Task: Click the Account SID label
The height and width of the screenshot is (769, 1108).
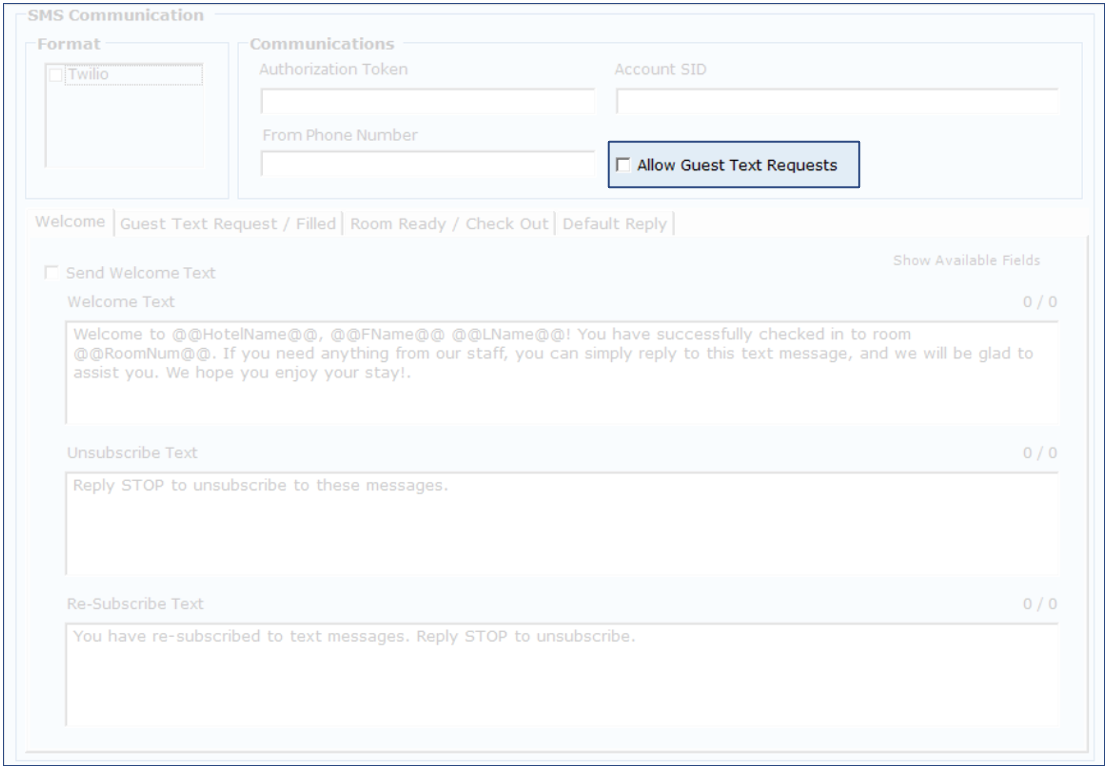Action: (x=660, y=69)
